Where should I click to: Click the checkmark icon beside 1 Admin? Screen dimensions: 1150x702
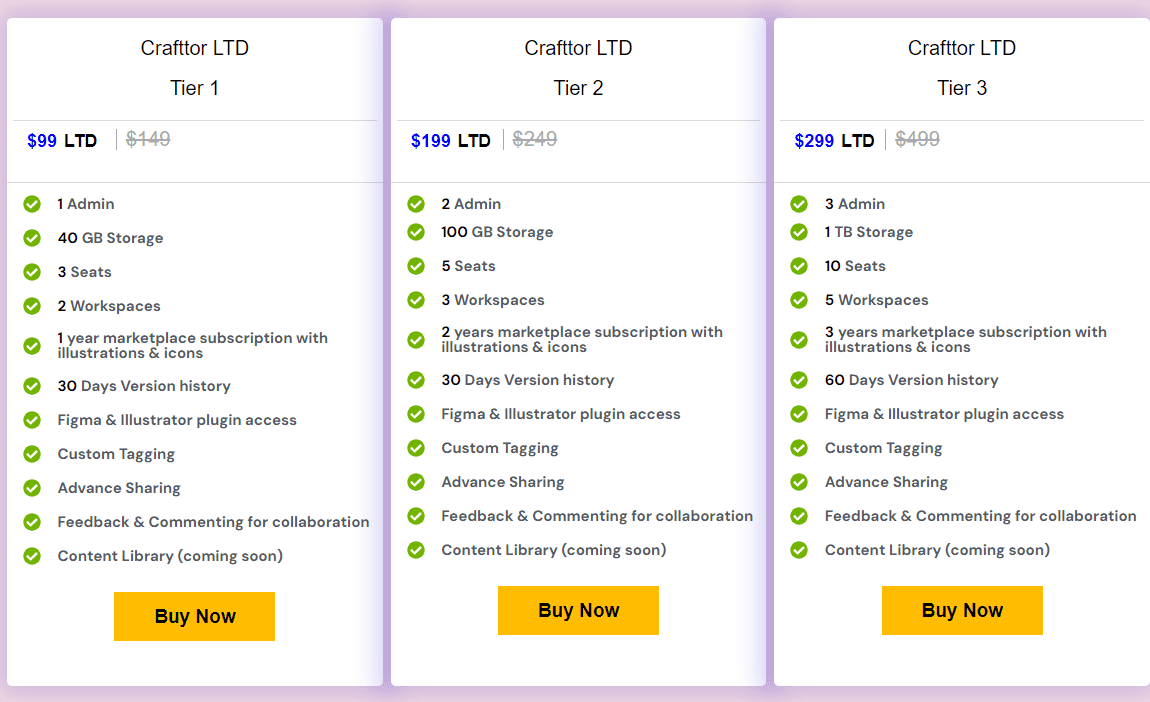click(32, 203)
